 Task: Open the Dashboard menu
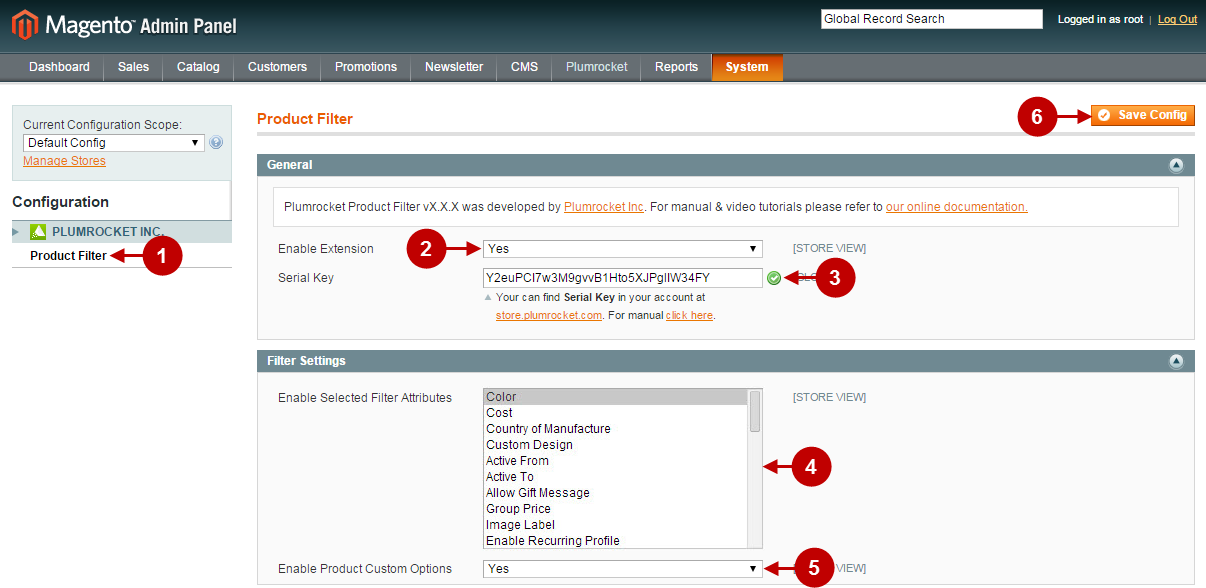pyautogui.click(x=59, y=67)
